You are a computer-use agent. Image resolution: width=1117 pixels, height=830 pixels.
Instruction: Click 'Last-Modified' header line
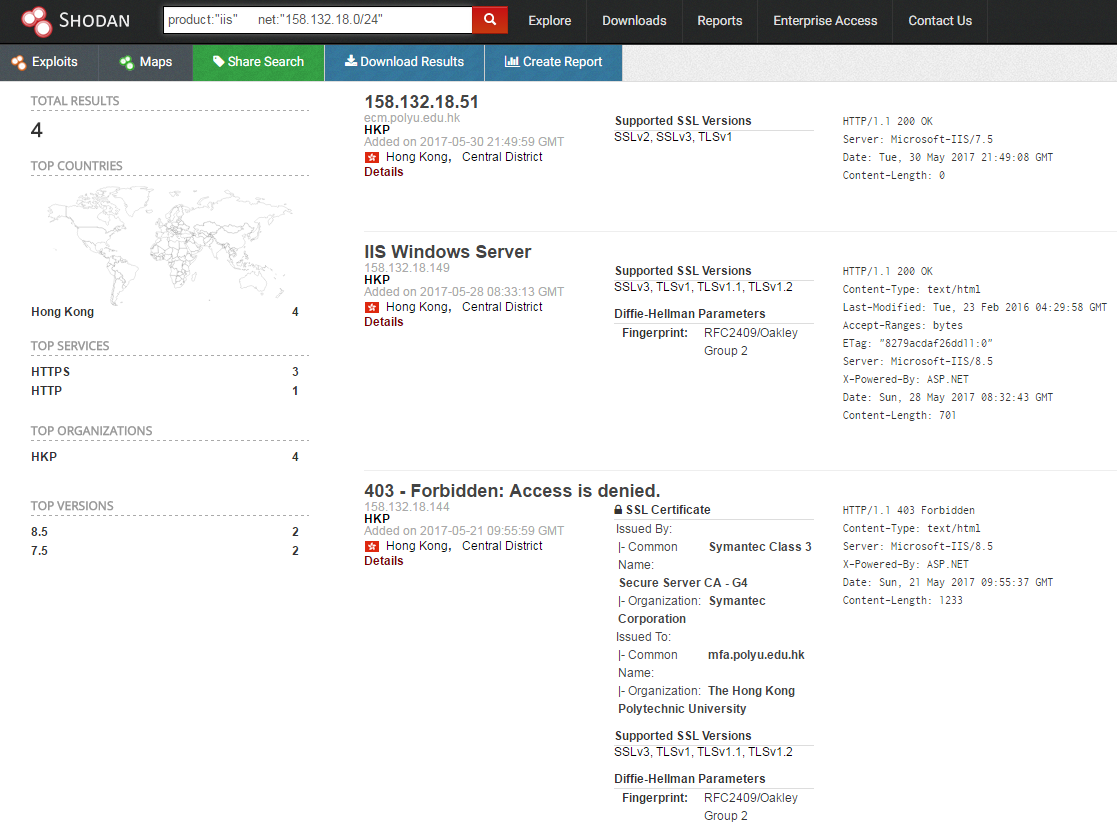975,308
